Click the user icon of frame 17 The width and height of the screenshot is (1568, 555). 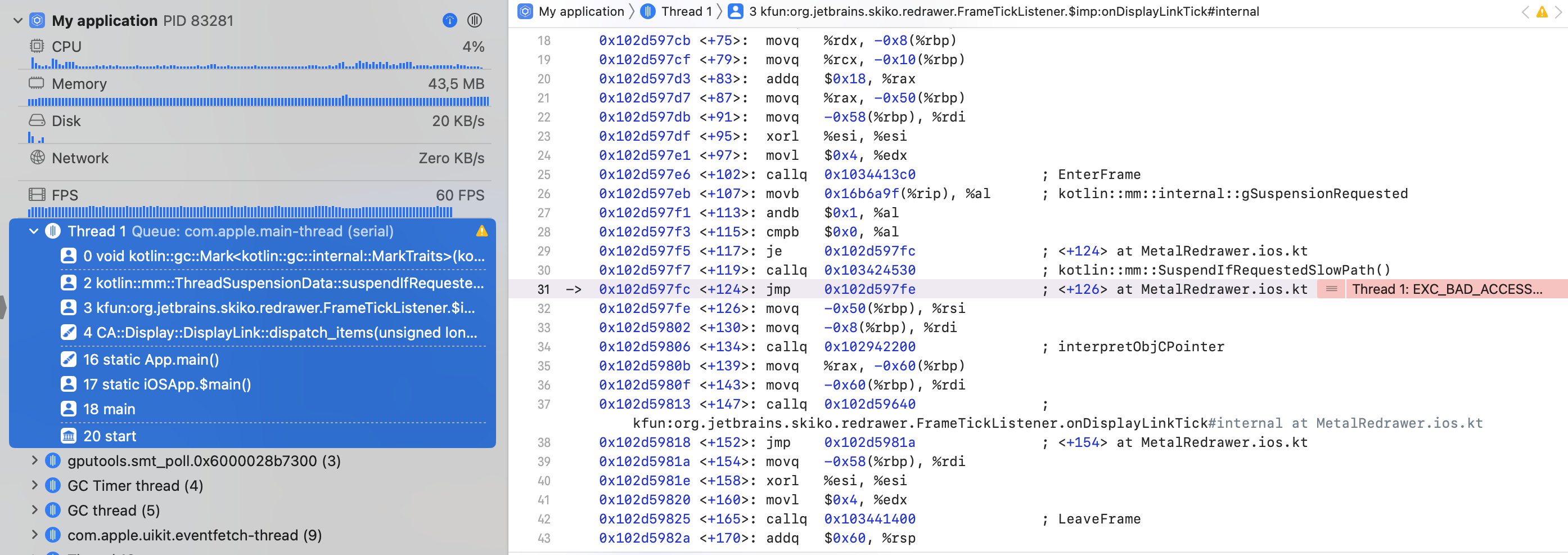[x=69, y=384]
